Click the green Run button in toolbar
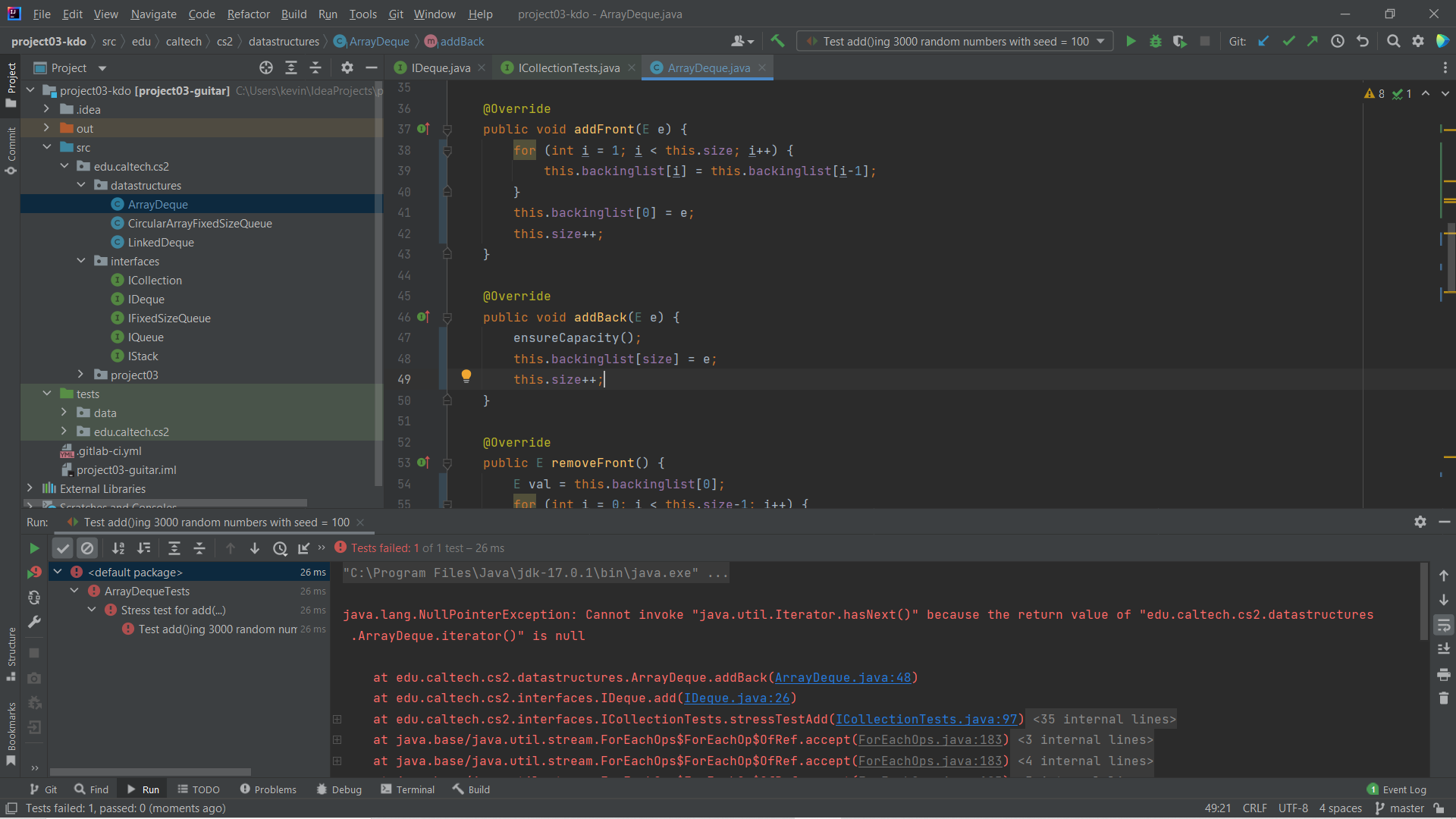Screen dimensions: 1456x819 pyautogui.click(x=1131, y=42)
